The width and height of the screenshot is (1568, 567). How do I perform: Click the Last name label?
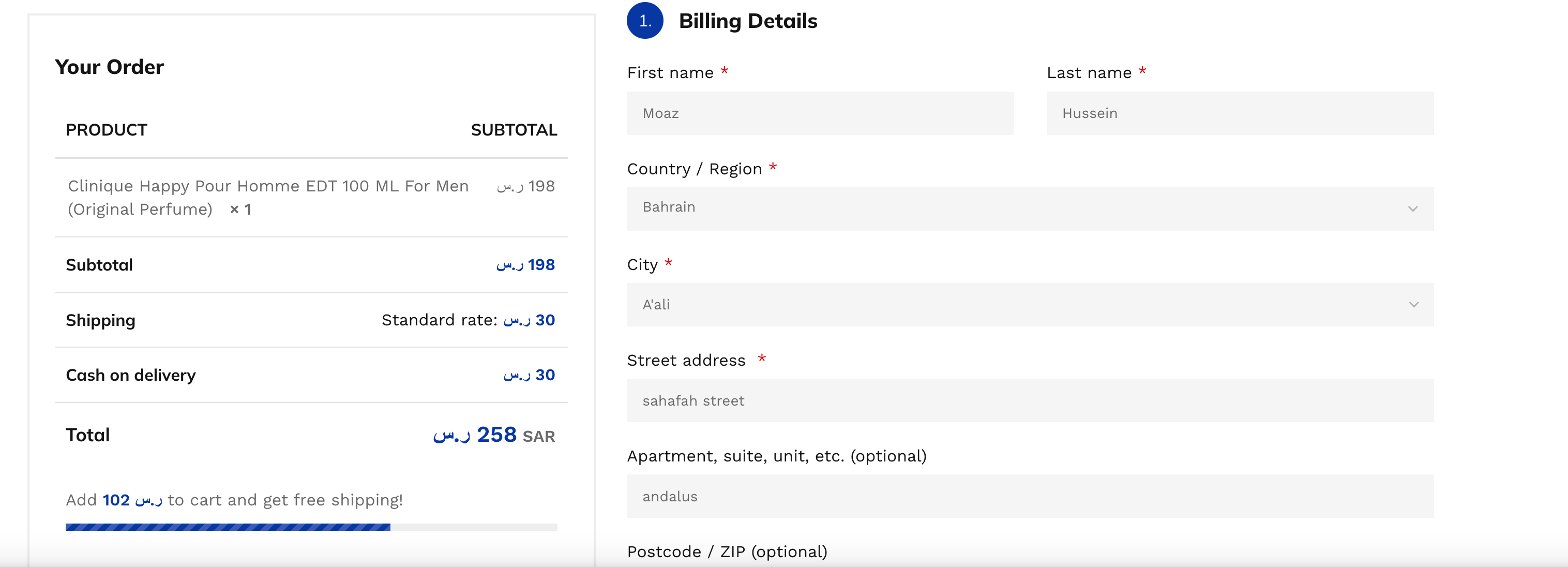pyautogui.click(x=1089, y=72)
